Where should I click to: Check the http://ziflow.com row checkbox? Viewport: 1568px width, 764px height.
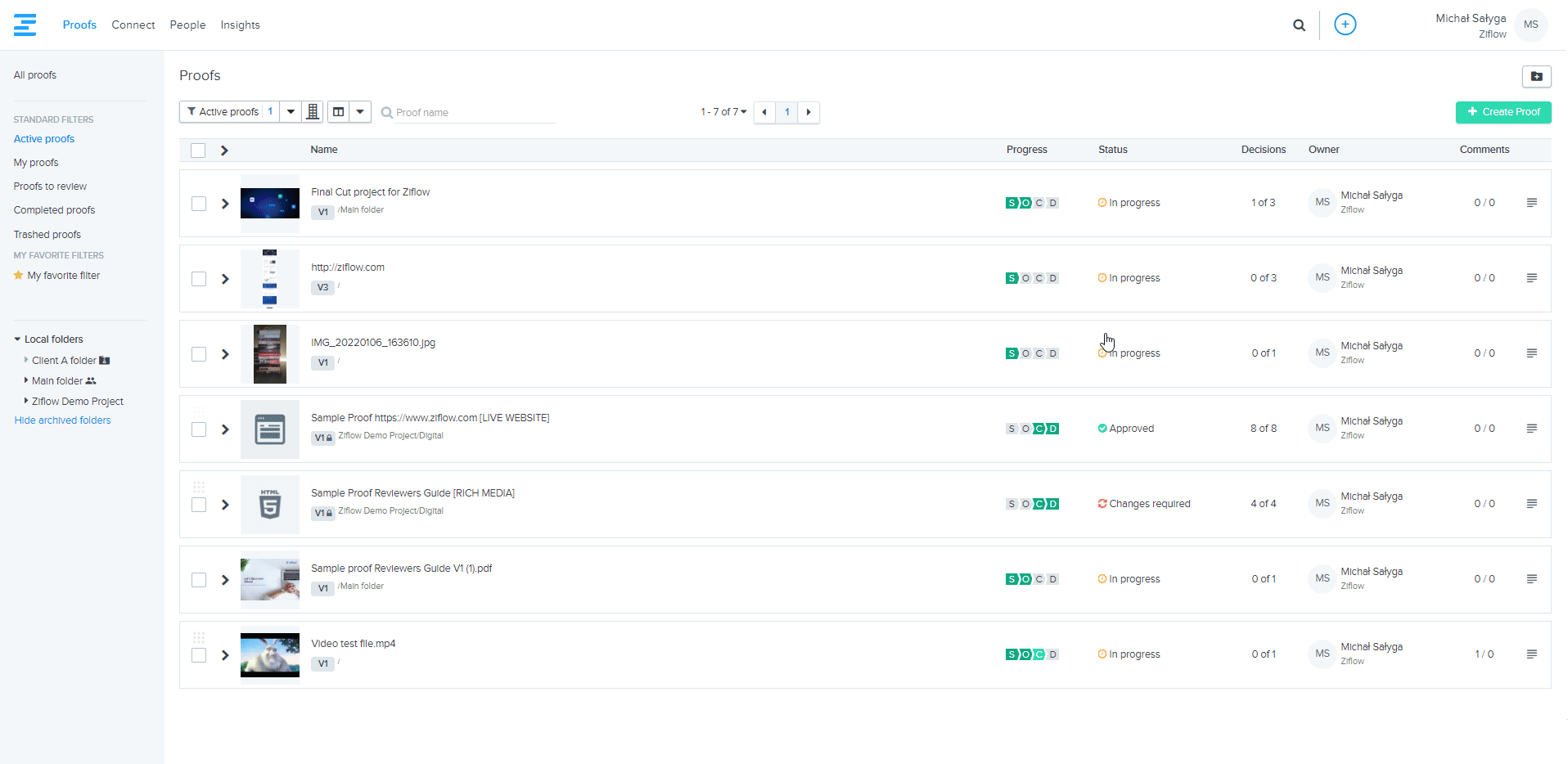[199, 279]
